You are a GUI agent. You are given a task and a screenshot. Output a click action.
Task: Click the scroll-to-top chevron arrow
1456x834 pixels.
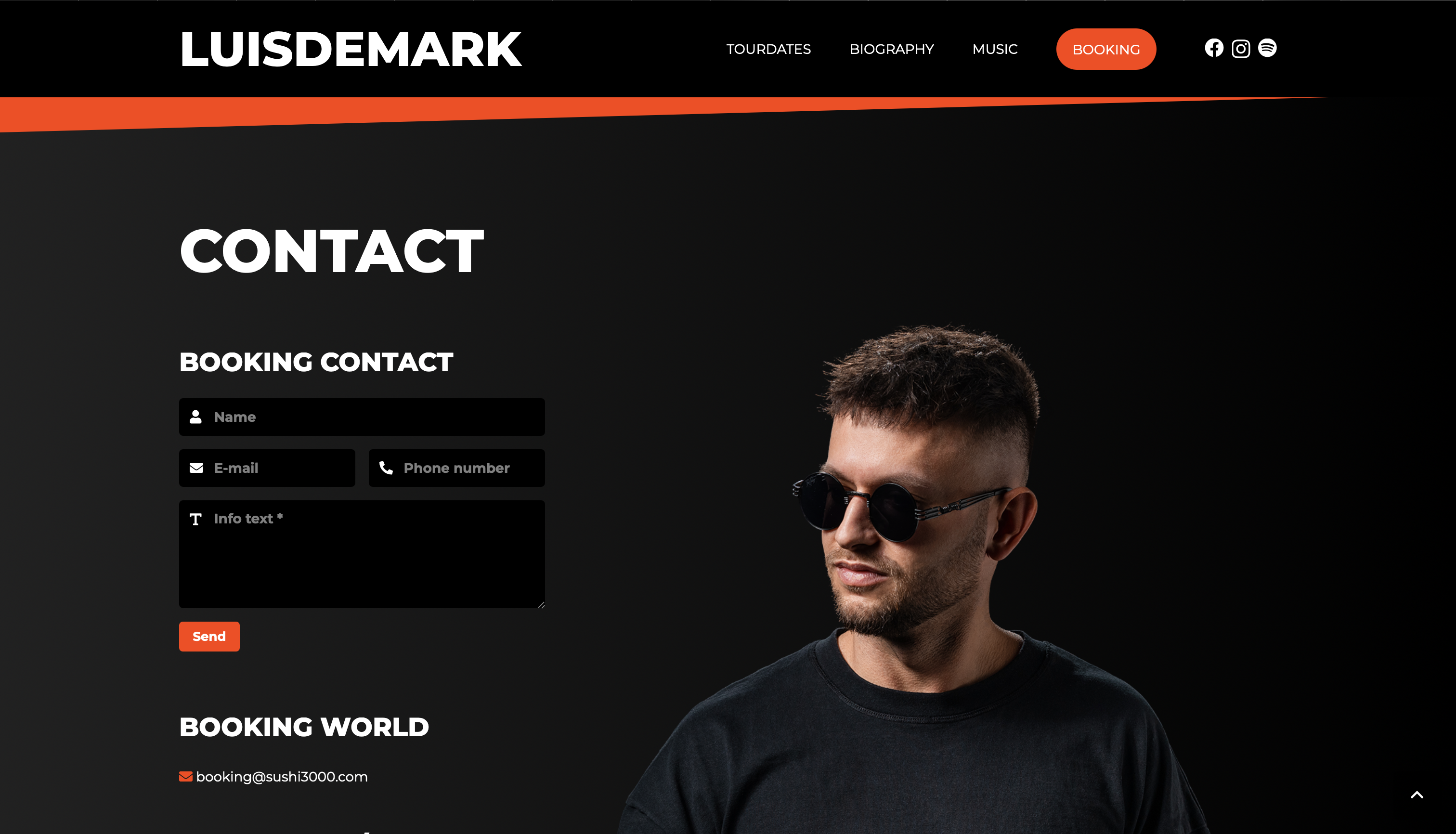(1417, 795)
